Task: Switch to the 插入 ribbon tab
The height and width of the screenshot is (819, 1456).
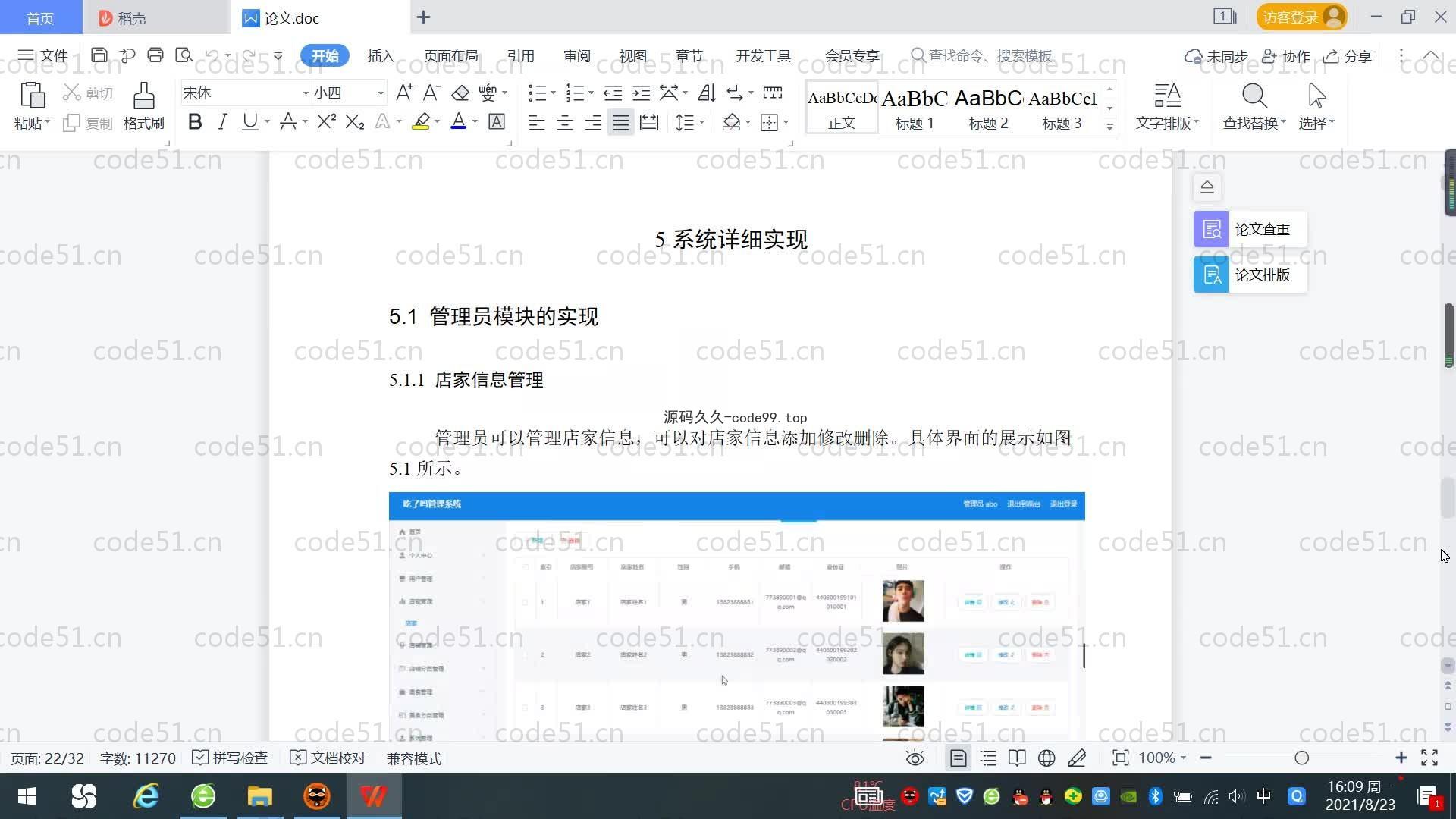Action: point(381,56)
